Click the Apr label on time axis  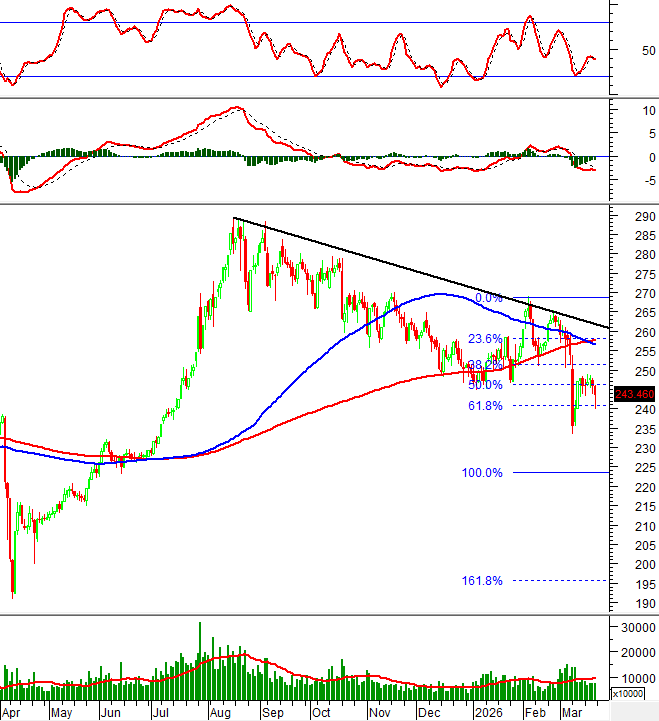coord(13,713)
